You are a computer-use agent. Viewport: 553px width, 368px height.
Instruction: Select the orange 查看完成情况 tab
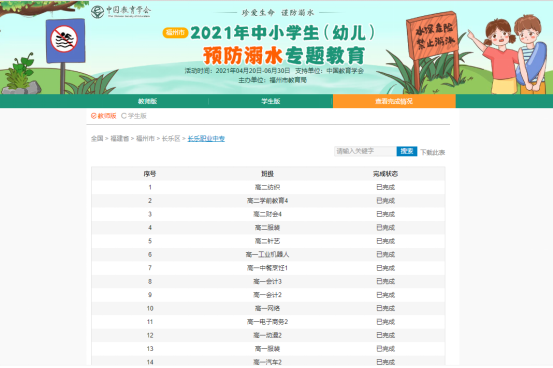(x=394, y=101)
